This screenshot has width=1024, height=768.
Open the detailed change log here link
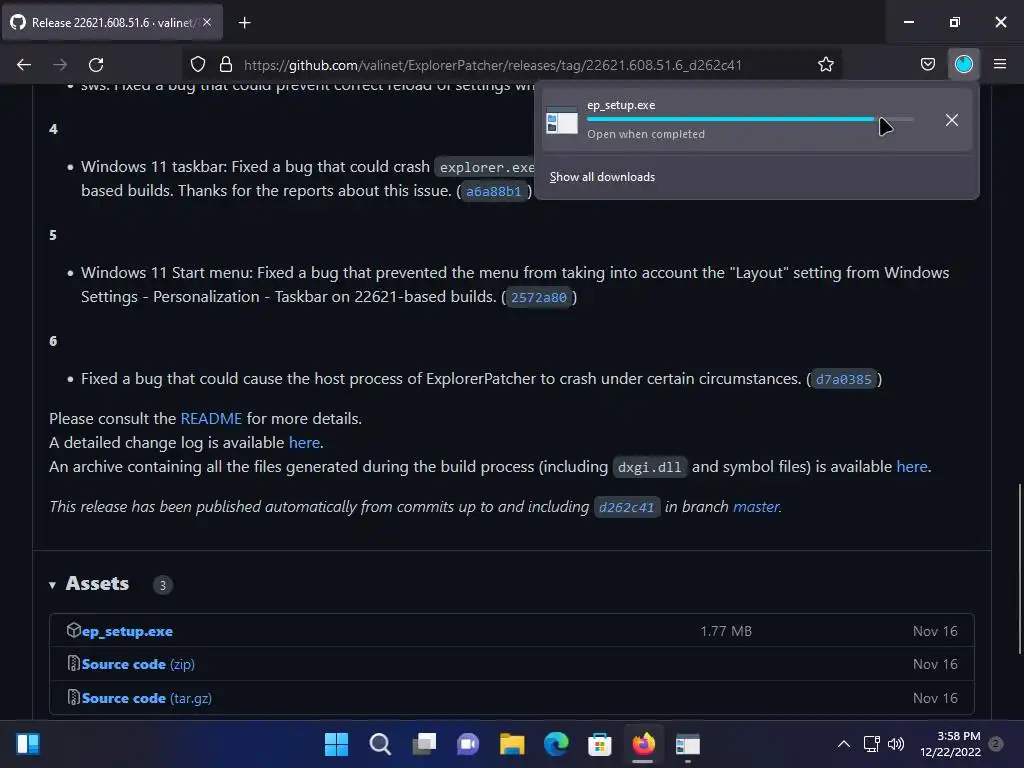tap(304, 443)
